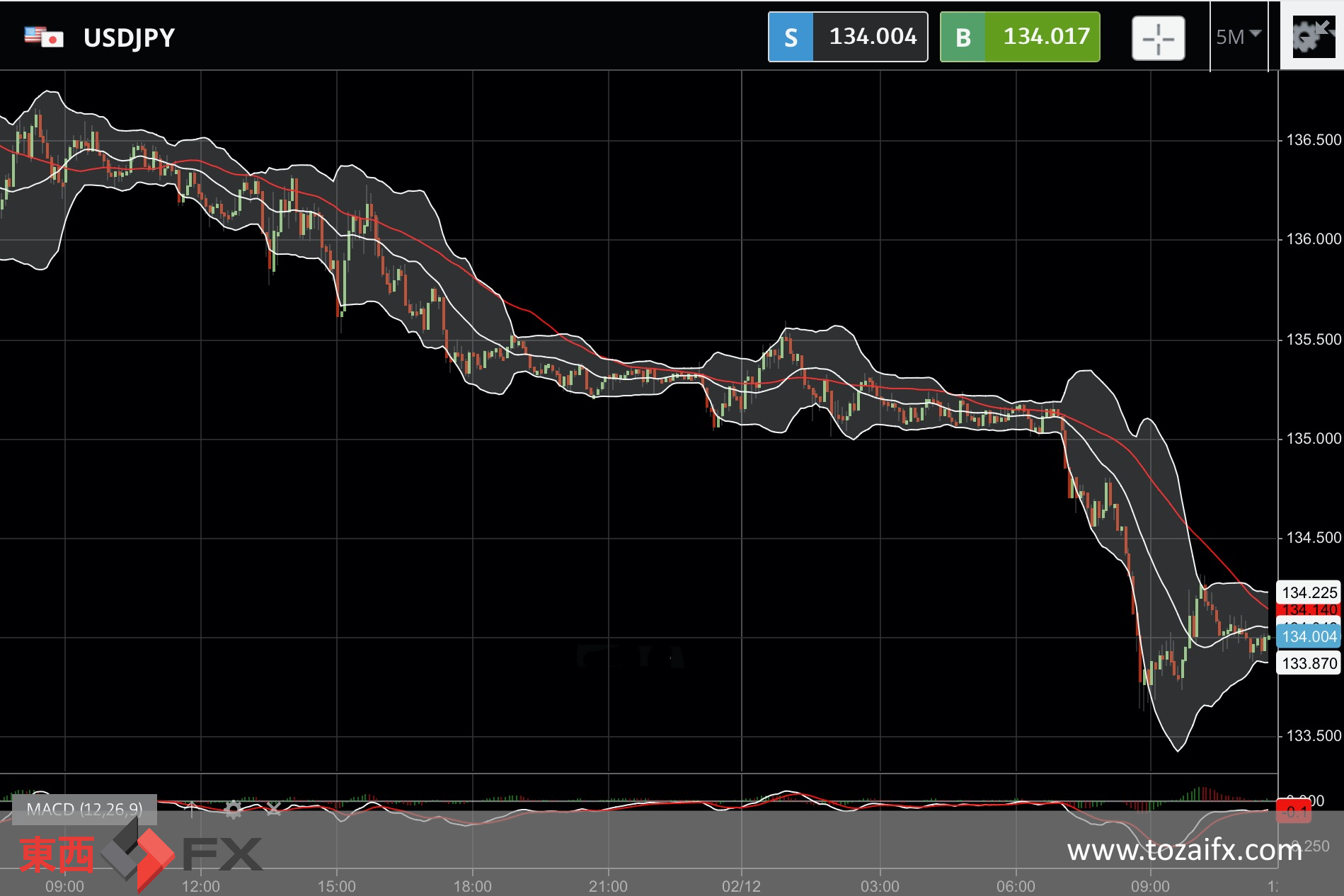This screenshot has width=1344, height=896.
Task: Click the 134.225 upper band price label
Action: click(x=1309, y=592)
